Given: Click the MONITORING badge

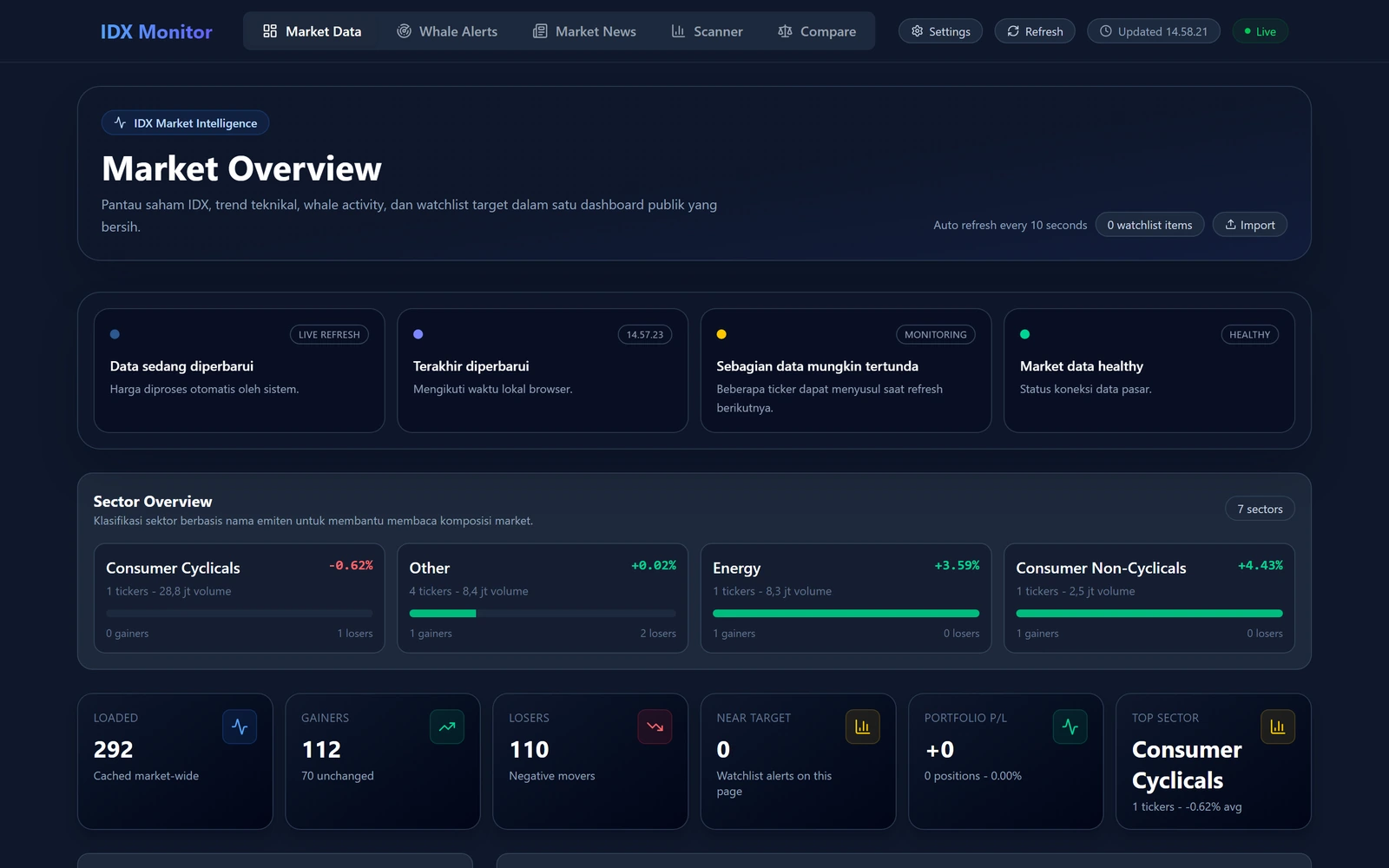Looking at the screenshot, I should coord(935,334).
